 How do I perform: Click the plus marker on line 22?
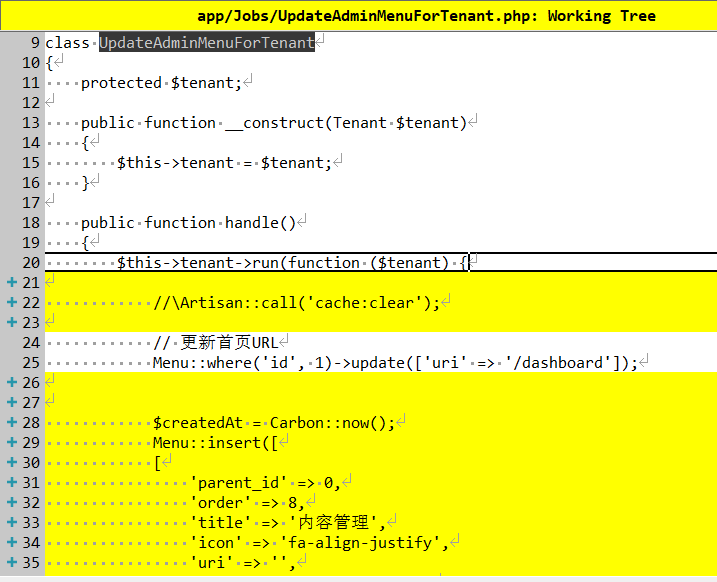click(12, 303)
